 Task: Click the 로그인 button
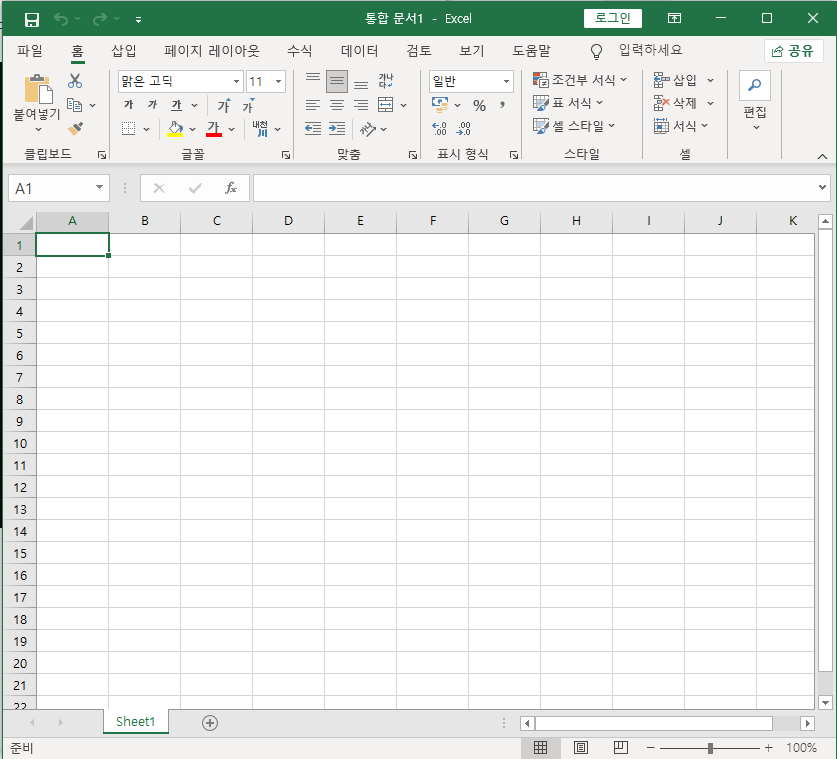coord(613,19)
